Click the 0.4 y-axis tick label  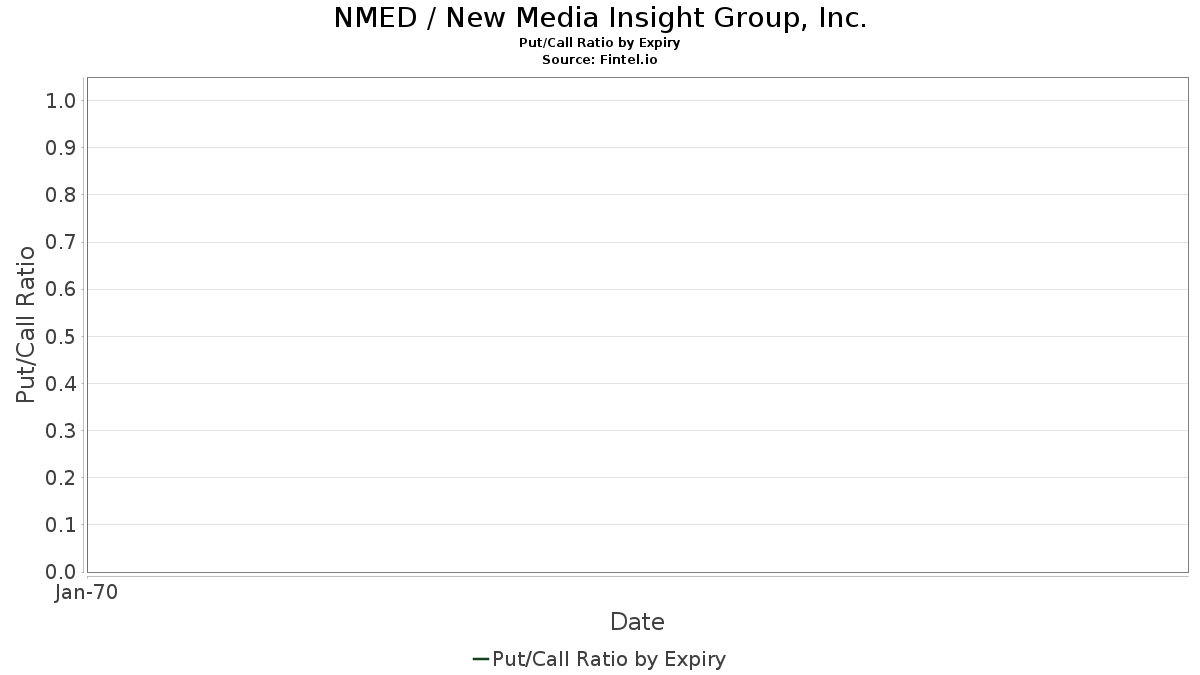click(61, 384)
